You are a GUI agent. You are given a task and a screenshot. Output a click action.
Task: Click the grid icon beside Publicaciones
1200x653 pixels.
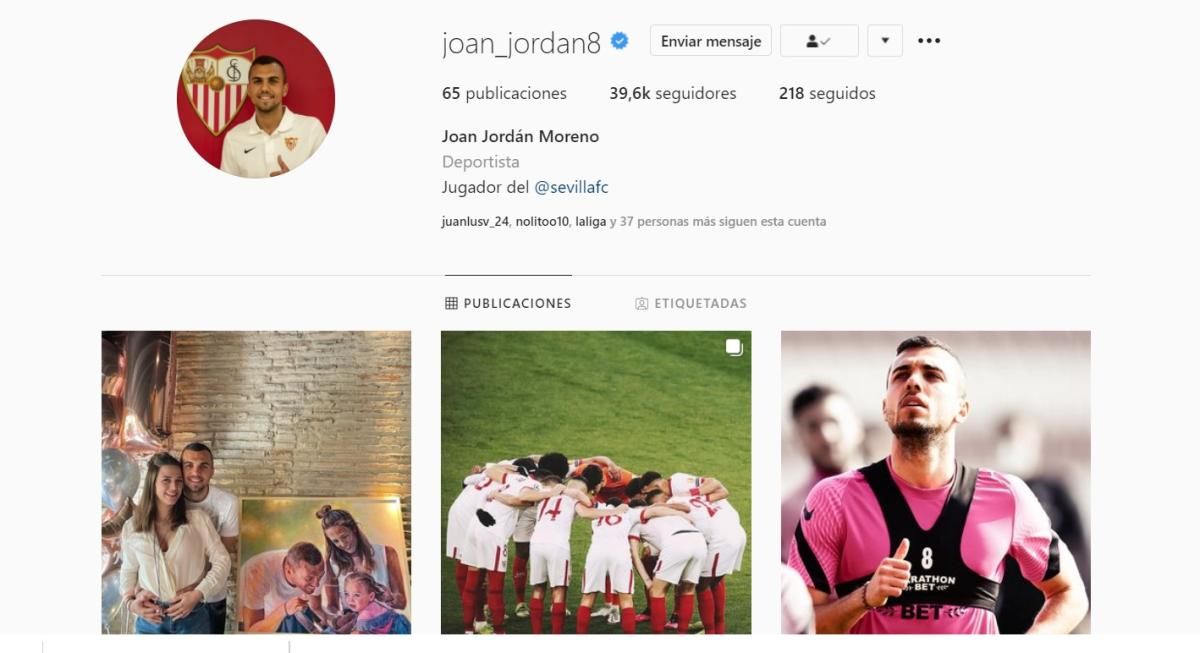coord(451,303)
